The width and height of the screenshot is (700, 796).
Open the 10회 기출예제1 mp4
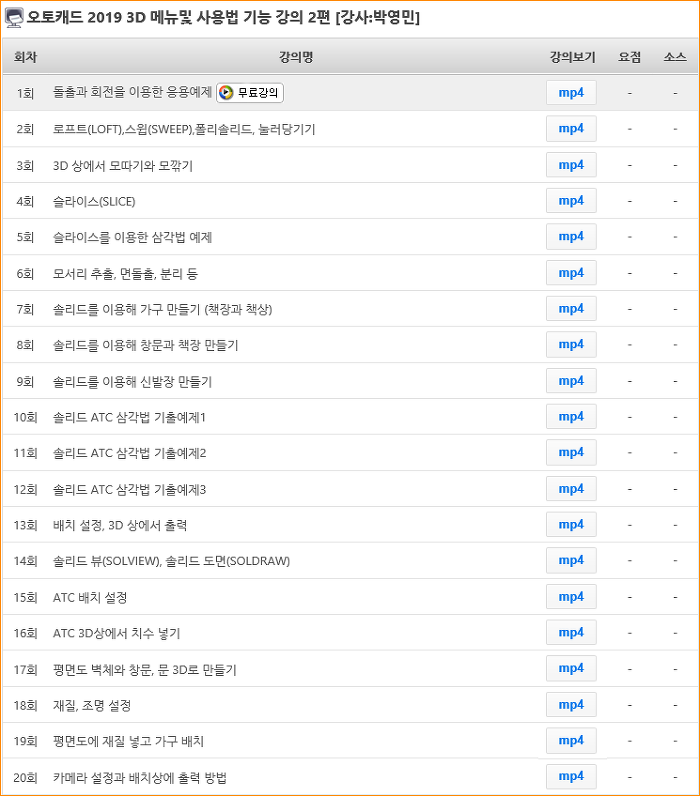(x=571, y=417)
